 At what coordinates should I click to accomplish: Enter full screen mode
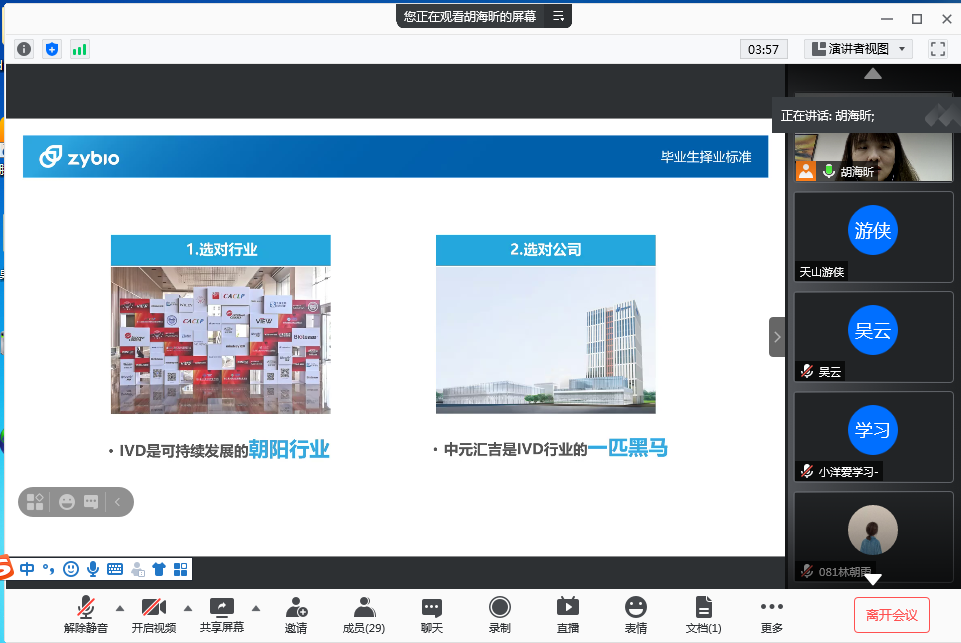[x=938, y=49]
